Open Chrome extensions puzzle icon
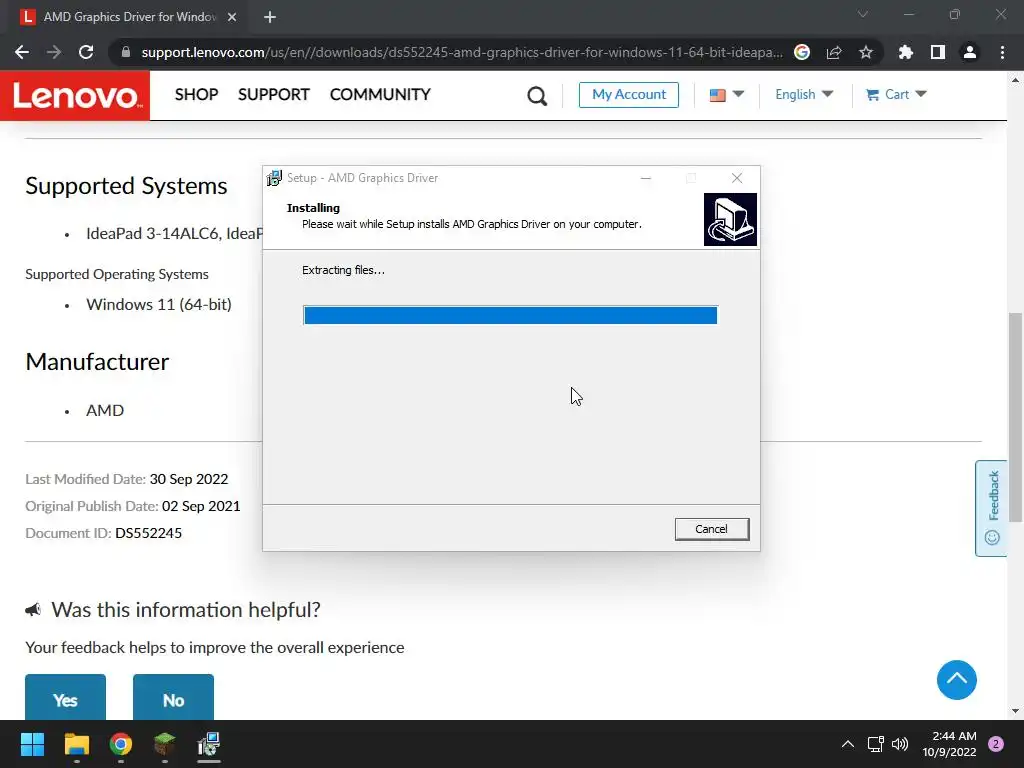The image size is (1024, 768). (906, 52)
